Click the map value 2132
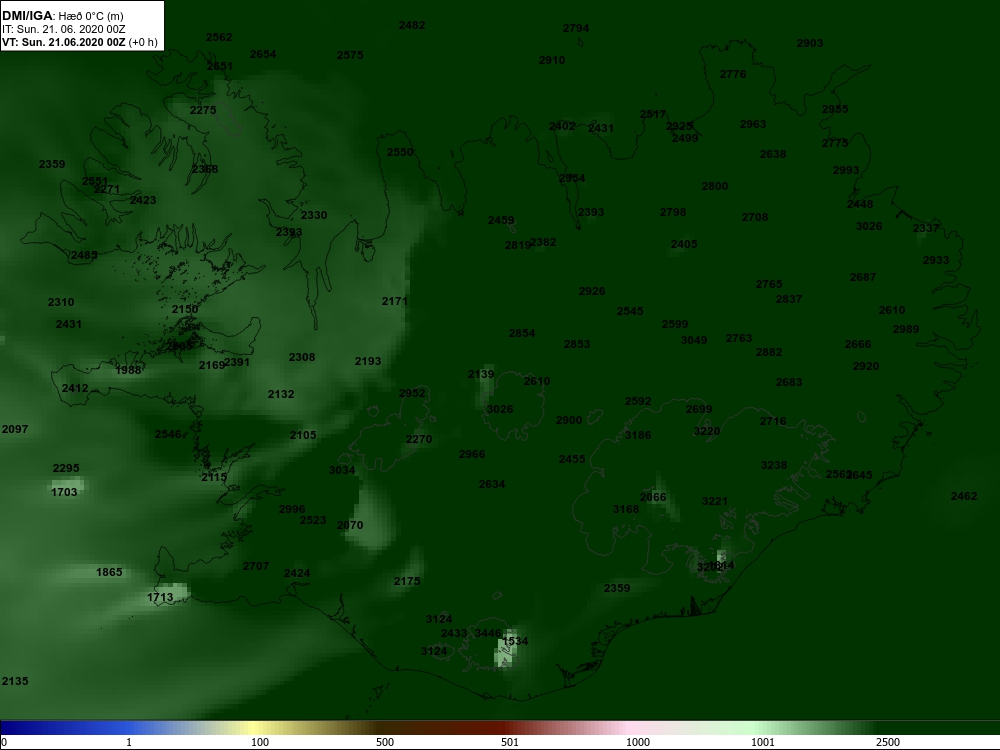1000x750 pixels. (x=281, y=394)
